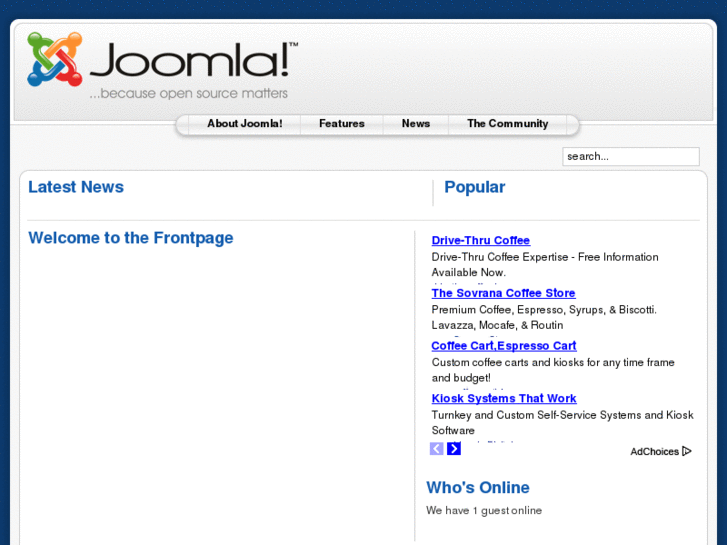Open the Drive-Thru Coffee ad link
The image size is (727, 545).
pyautogui.click(x=481, y=240)
